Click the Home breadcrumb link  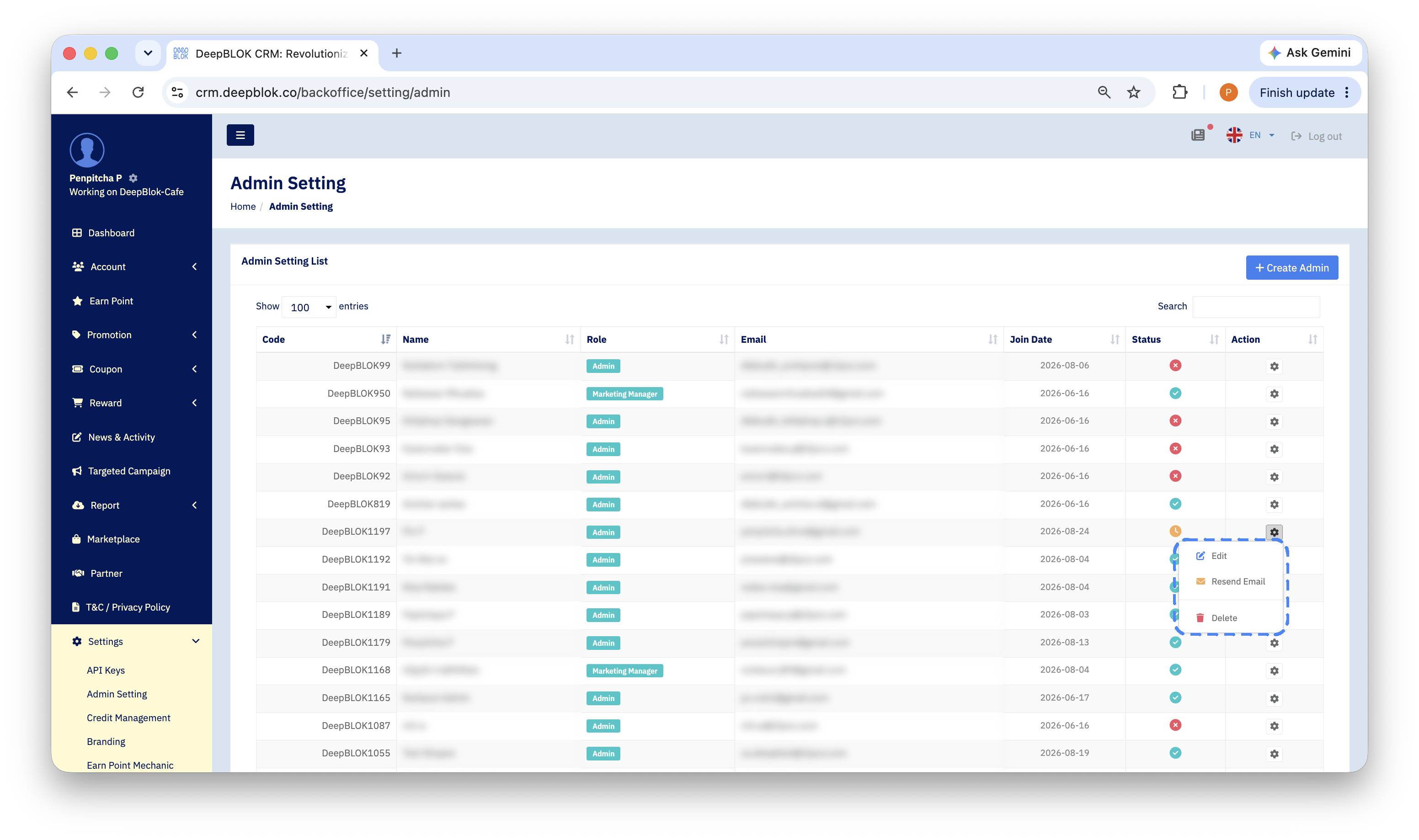point(243,207)
